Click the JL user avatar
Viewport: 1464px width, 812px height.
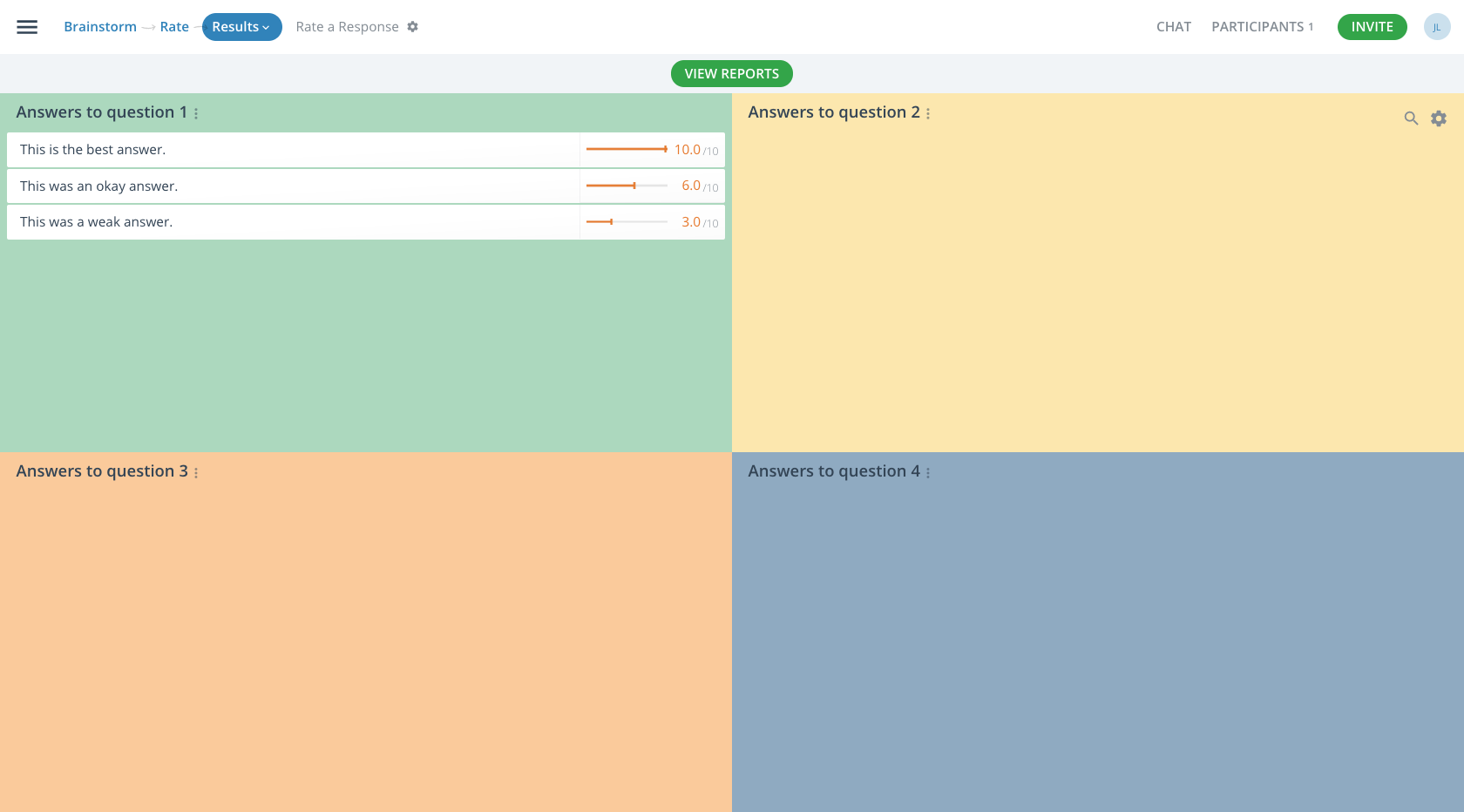click(1437, 27)
